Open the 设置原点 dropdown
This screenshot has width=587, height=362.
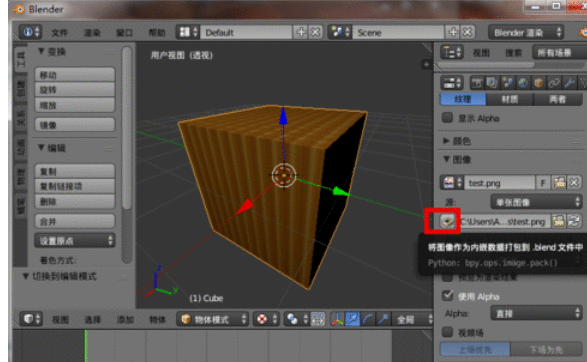tap(74, 241)
